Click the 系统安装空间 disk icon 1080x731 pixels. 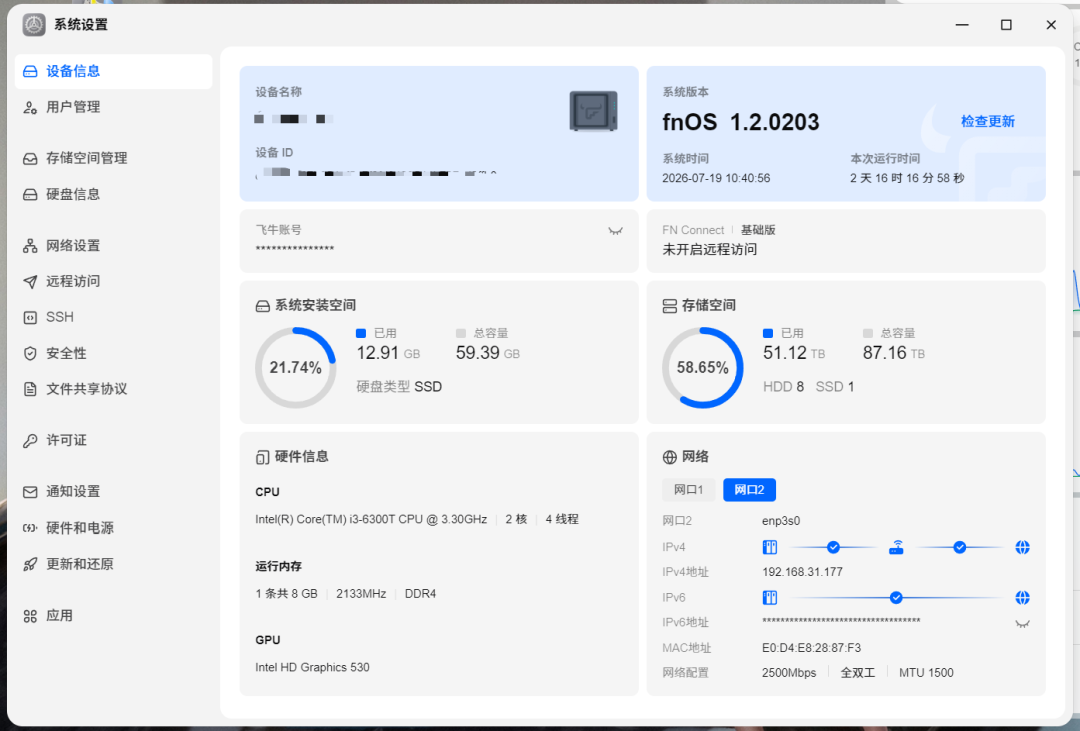262,306
